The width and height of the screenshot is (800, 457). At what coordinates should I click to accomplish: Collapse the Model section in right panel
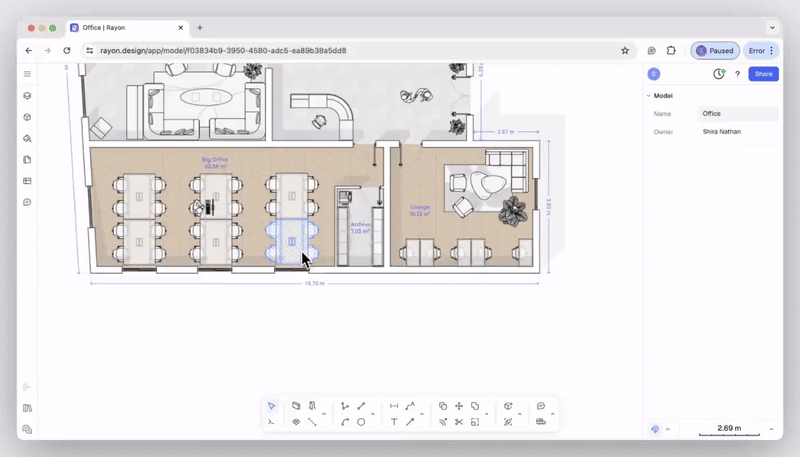tap(648, 96)
